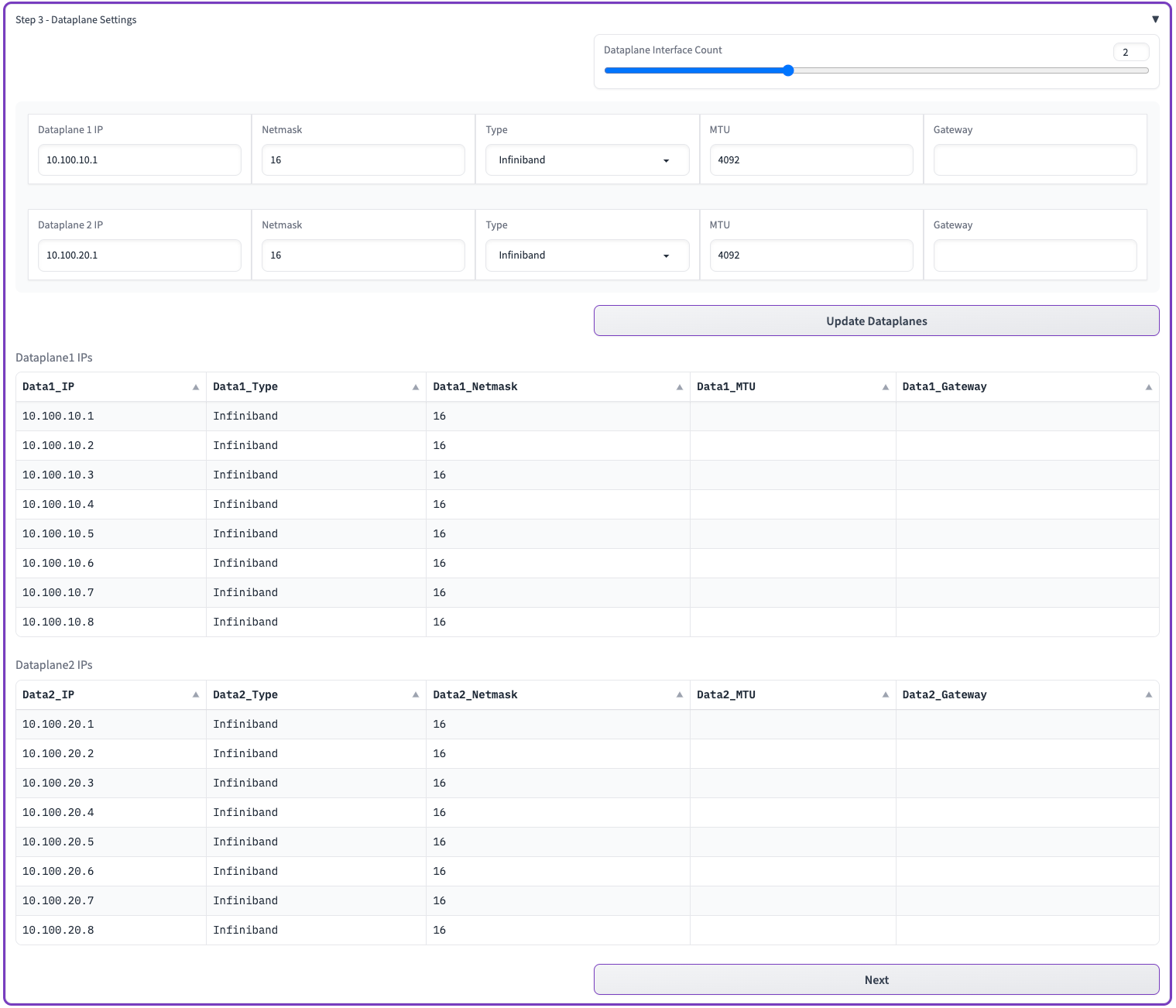Screen dimensions: 1176x1008
Task: Click the Data2_Netmask sort icon
Action: [x=680, y=695]
